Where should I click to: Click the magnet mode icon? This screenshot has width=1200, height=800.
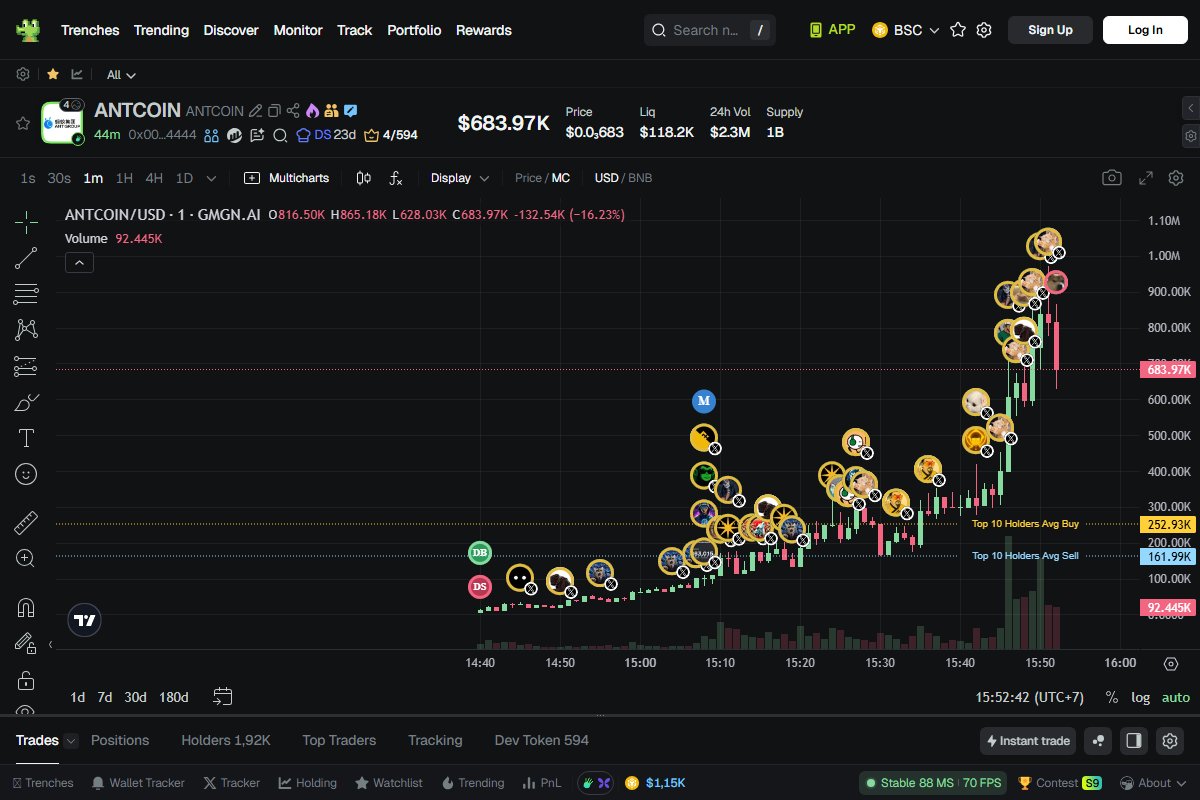pyautogui.click(x=26, y=608)
